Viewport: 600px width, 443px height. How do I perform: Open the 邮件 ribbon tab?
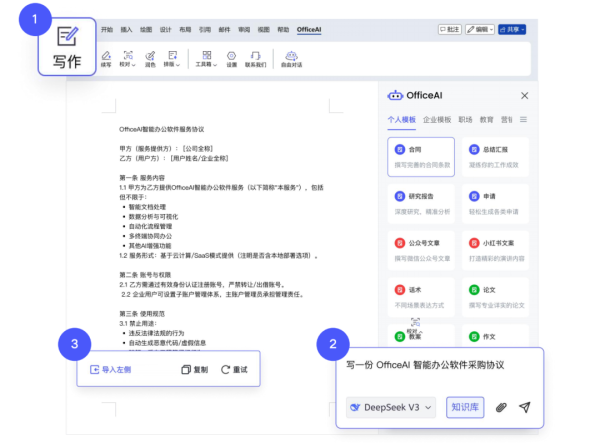224,29
